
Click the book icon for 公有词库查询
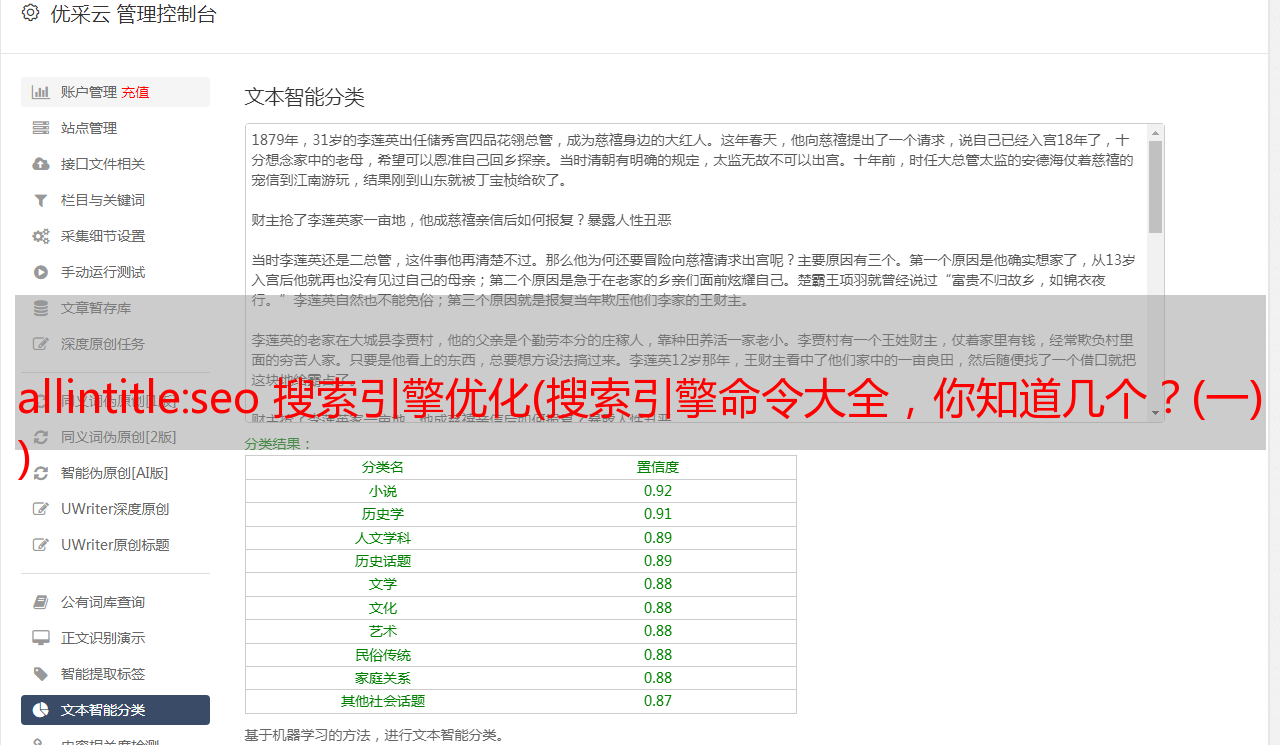[41, 602]
